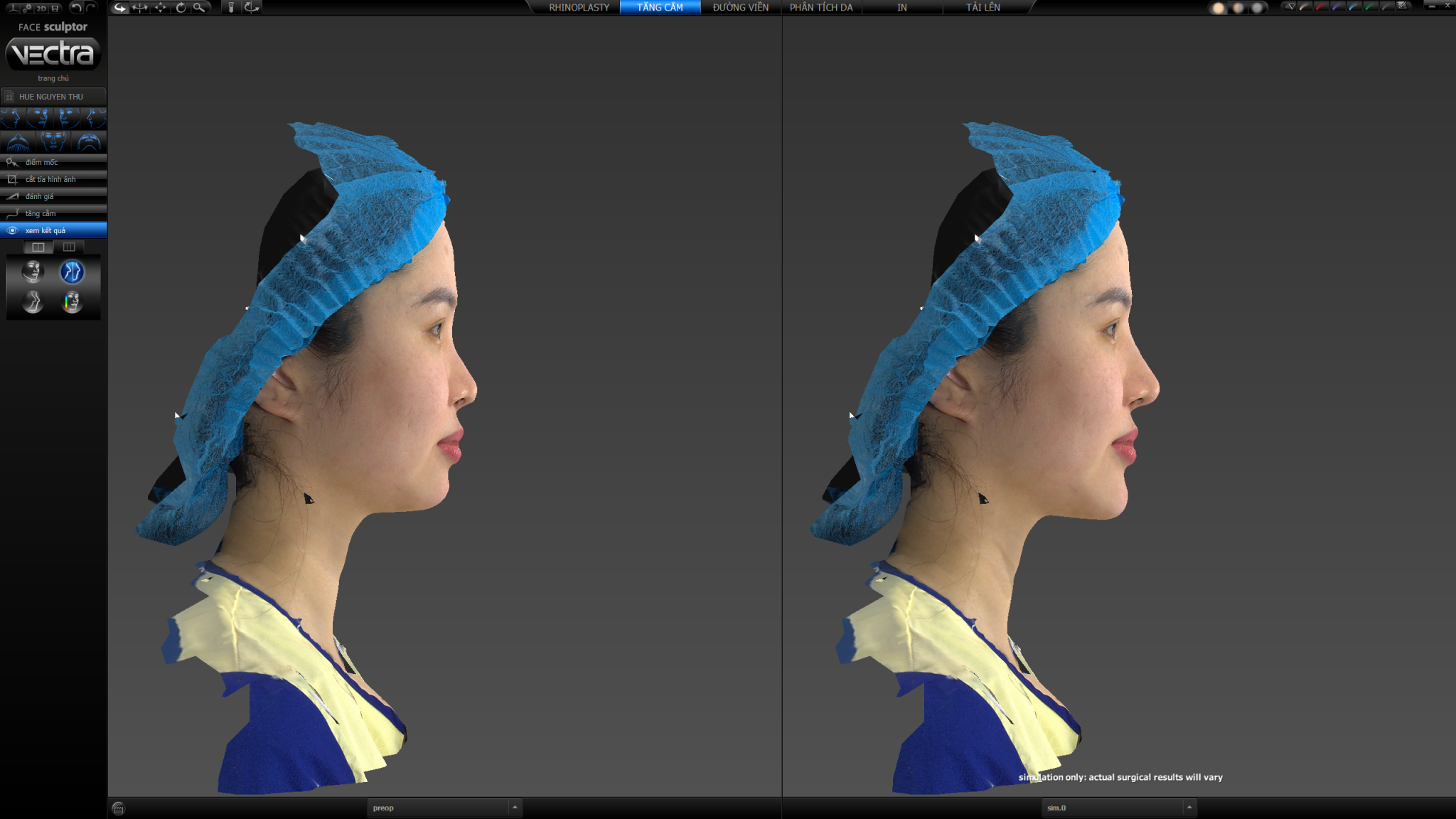Image resolution: width=1456 pixels, height=819 pixels.
Task: Choose the three-pane split view toggle
Action: pos(69,247)
